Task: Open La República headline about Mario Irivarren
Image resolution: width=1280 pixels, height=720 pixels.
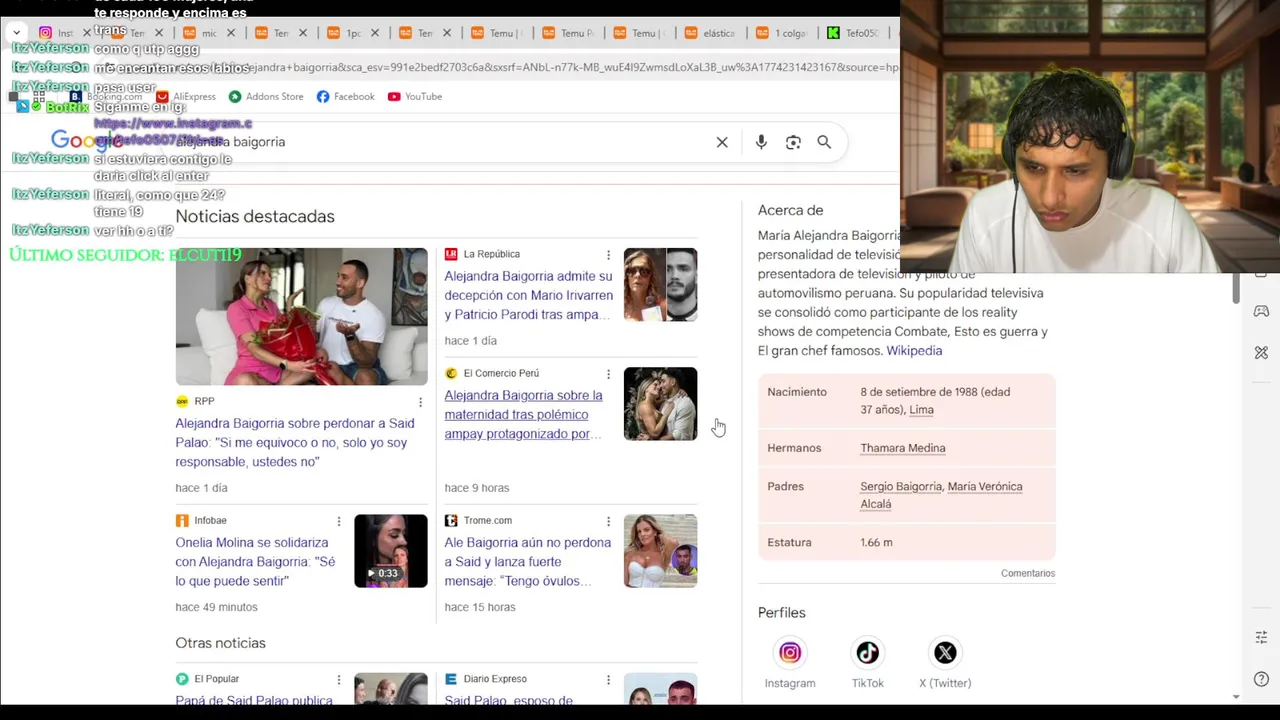Action: [529, 295]
